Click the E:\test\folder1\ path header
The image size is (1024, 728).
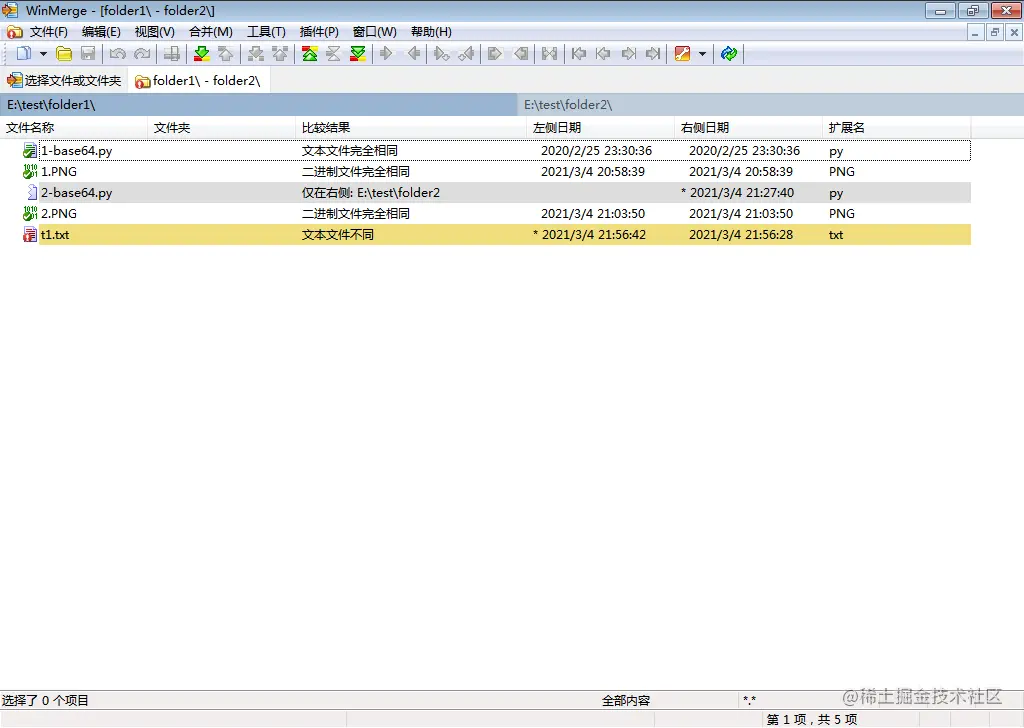click(x=259, y=104)
